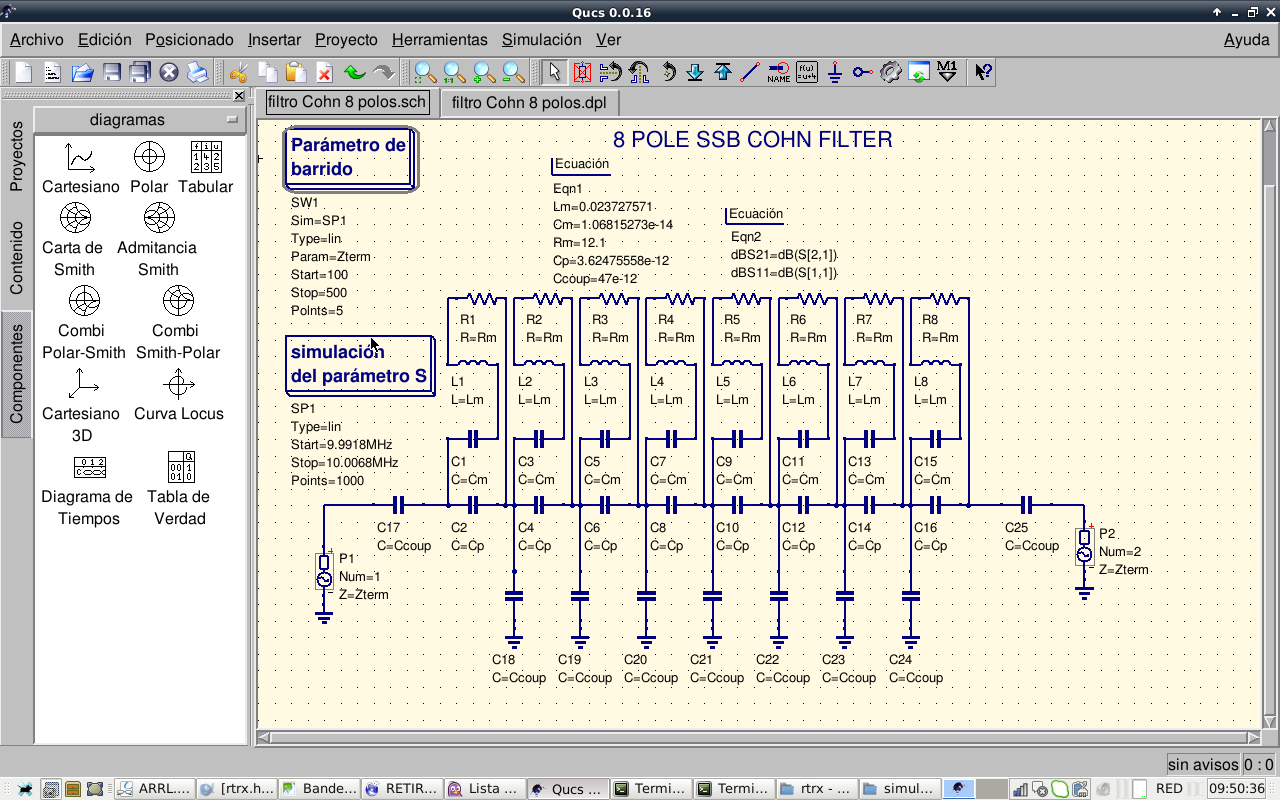The width and height of the screenshot is (1280, 800).
Task: Run simulation with the gear icon
Action: 891,72
